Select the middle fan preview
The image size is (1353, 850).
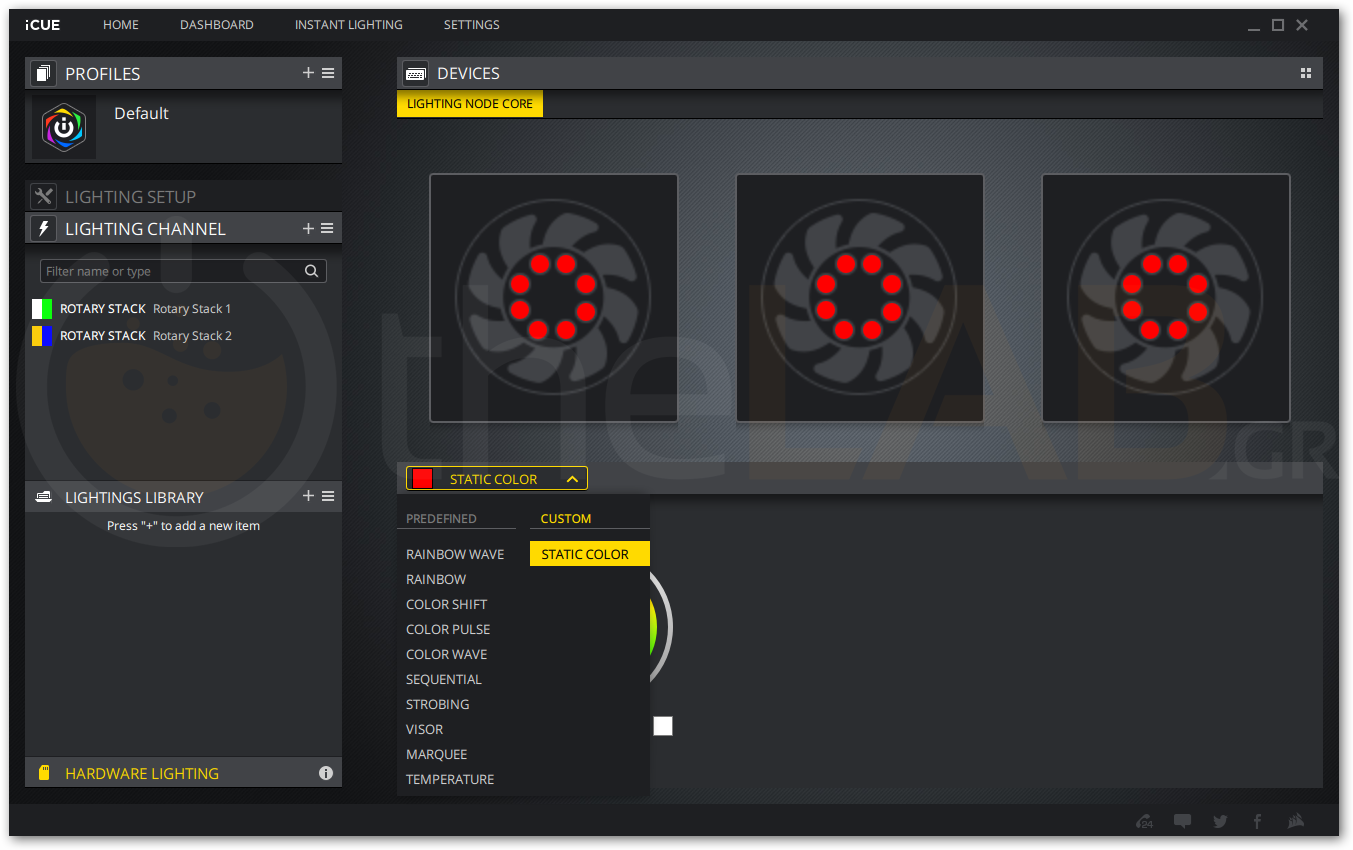(859, 297)
